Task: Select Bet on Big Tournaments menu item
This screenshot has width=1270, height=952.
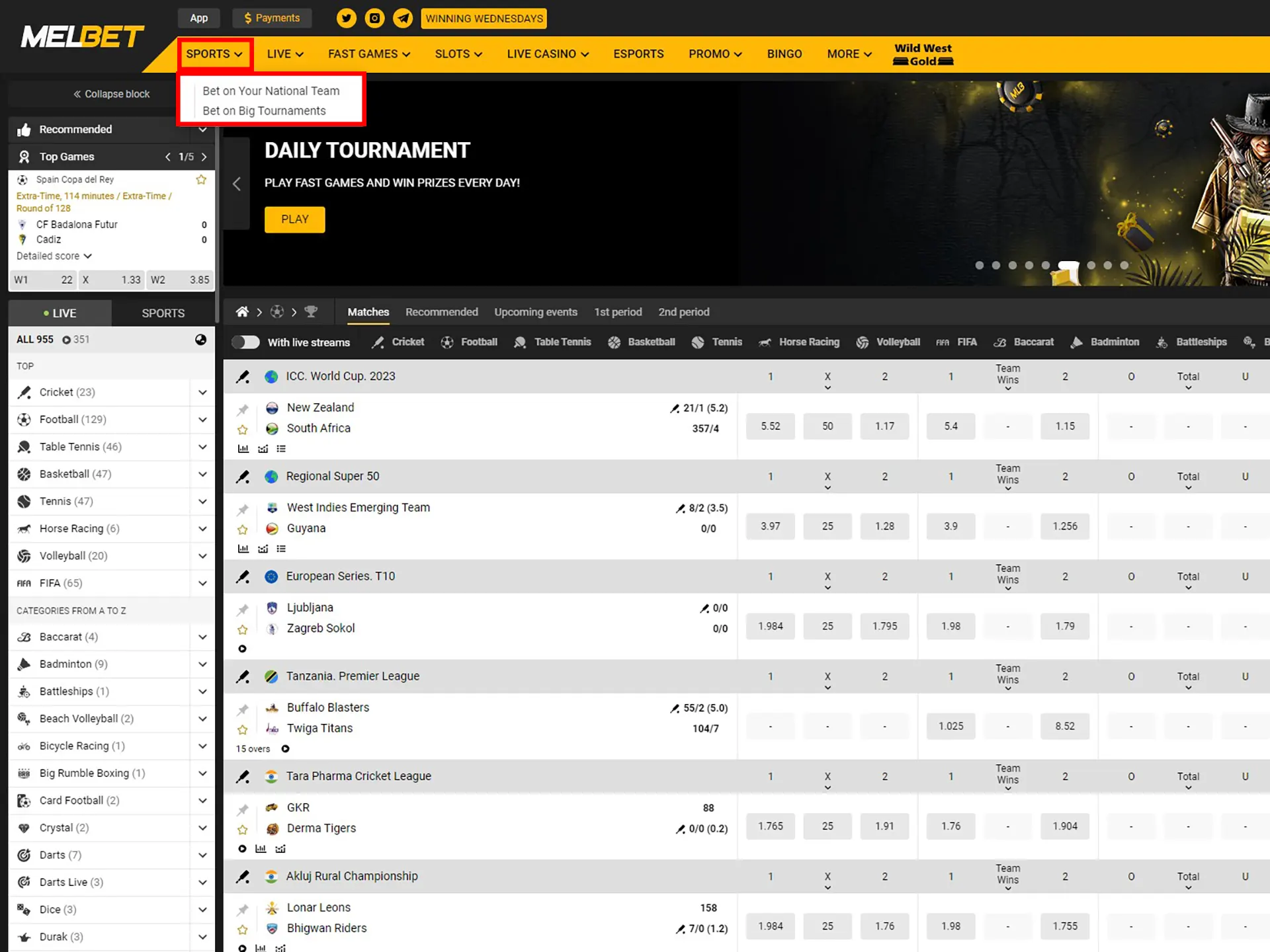Action: coord(264,110)
